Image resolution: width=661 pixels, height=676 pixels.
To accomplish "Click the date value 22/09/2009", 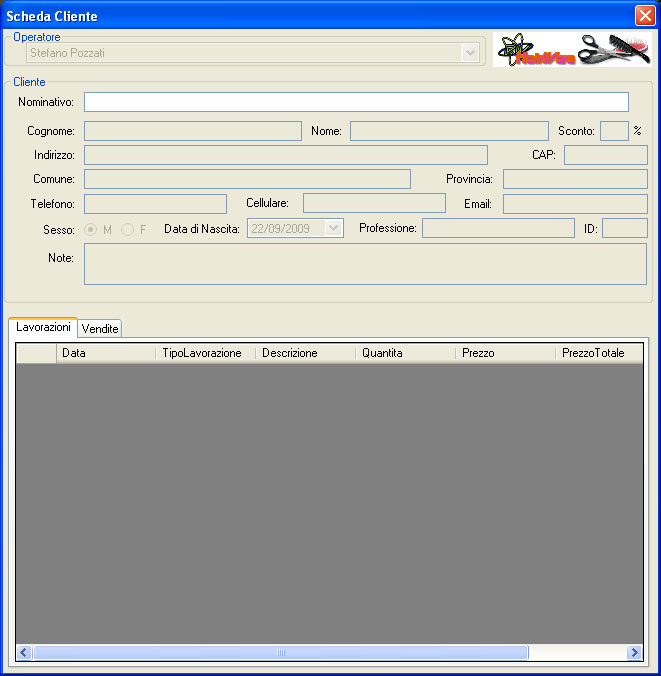I will tap(280, 228).
